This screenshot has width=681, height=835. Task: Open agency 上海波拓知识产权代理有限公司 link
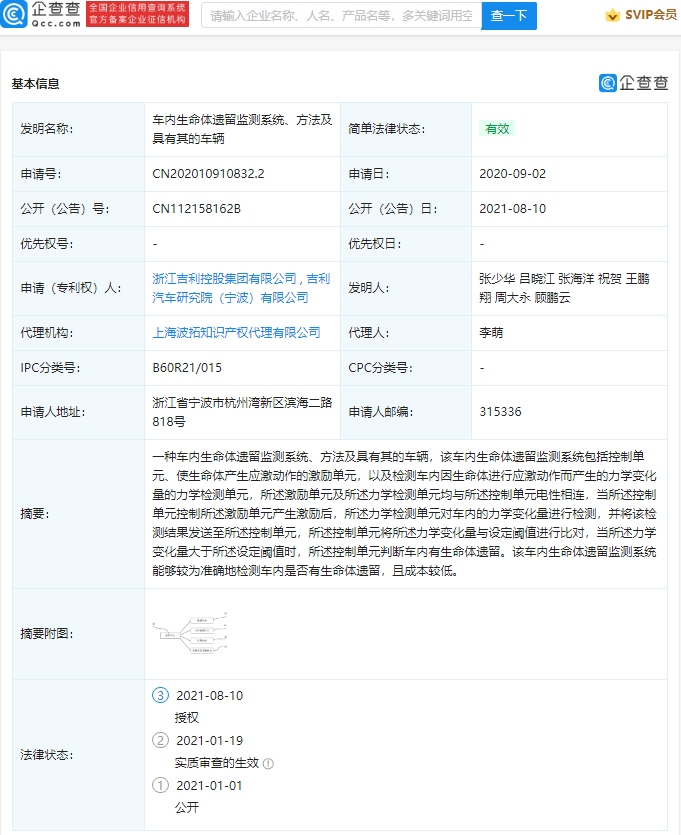coord(236,332)
